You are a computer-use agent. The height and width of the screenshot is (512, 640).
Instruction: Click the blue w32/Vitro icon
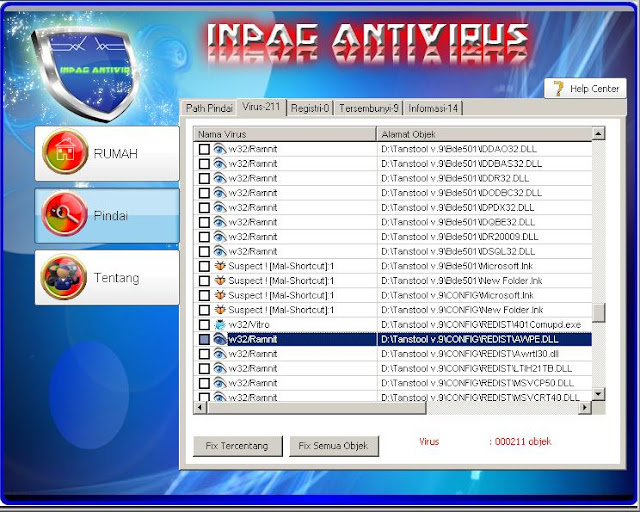(x=220, y=325)
